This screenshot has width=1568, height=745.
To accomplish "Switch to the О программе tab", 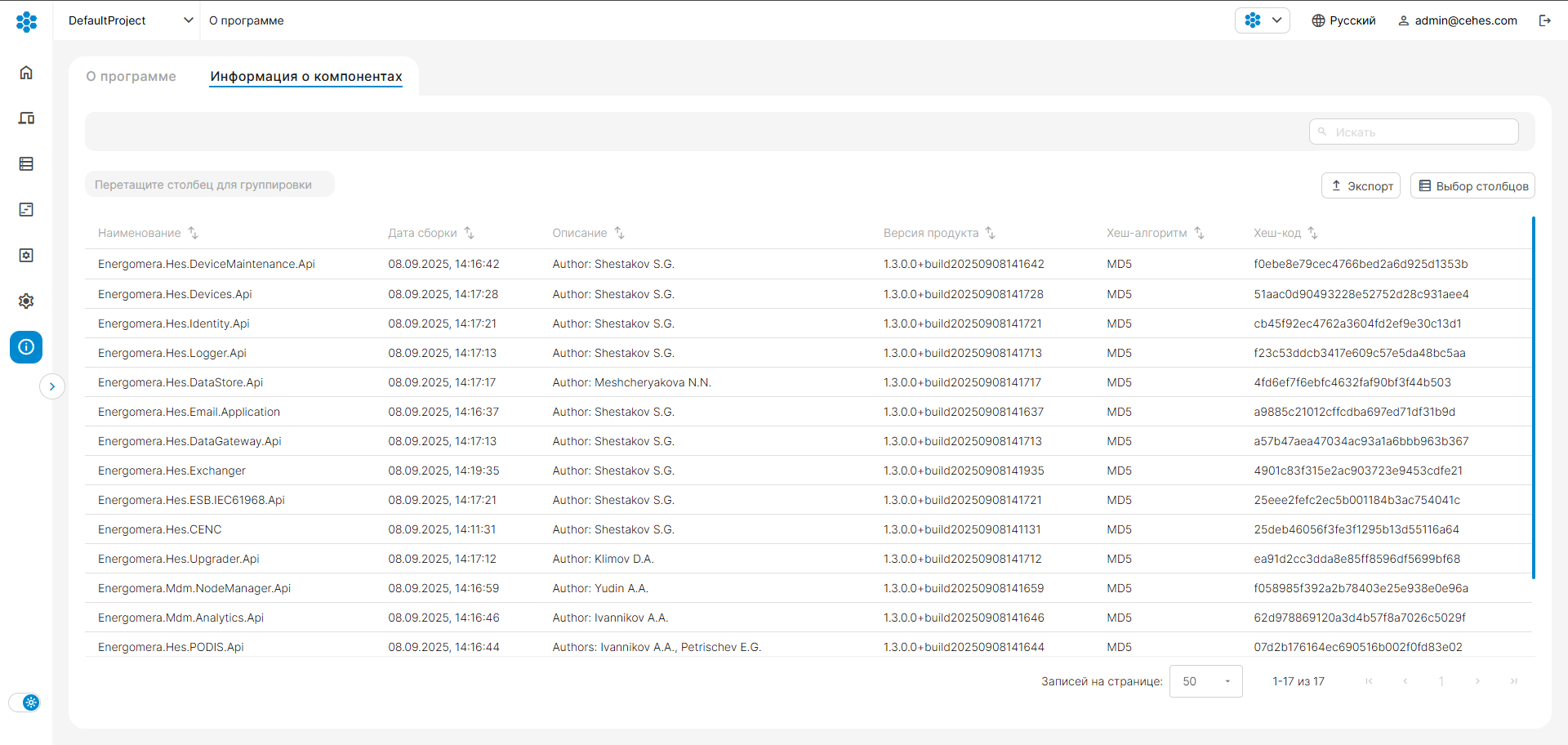I will tap(131, 76).
